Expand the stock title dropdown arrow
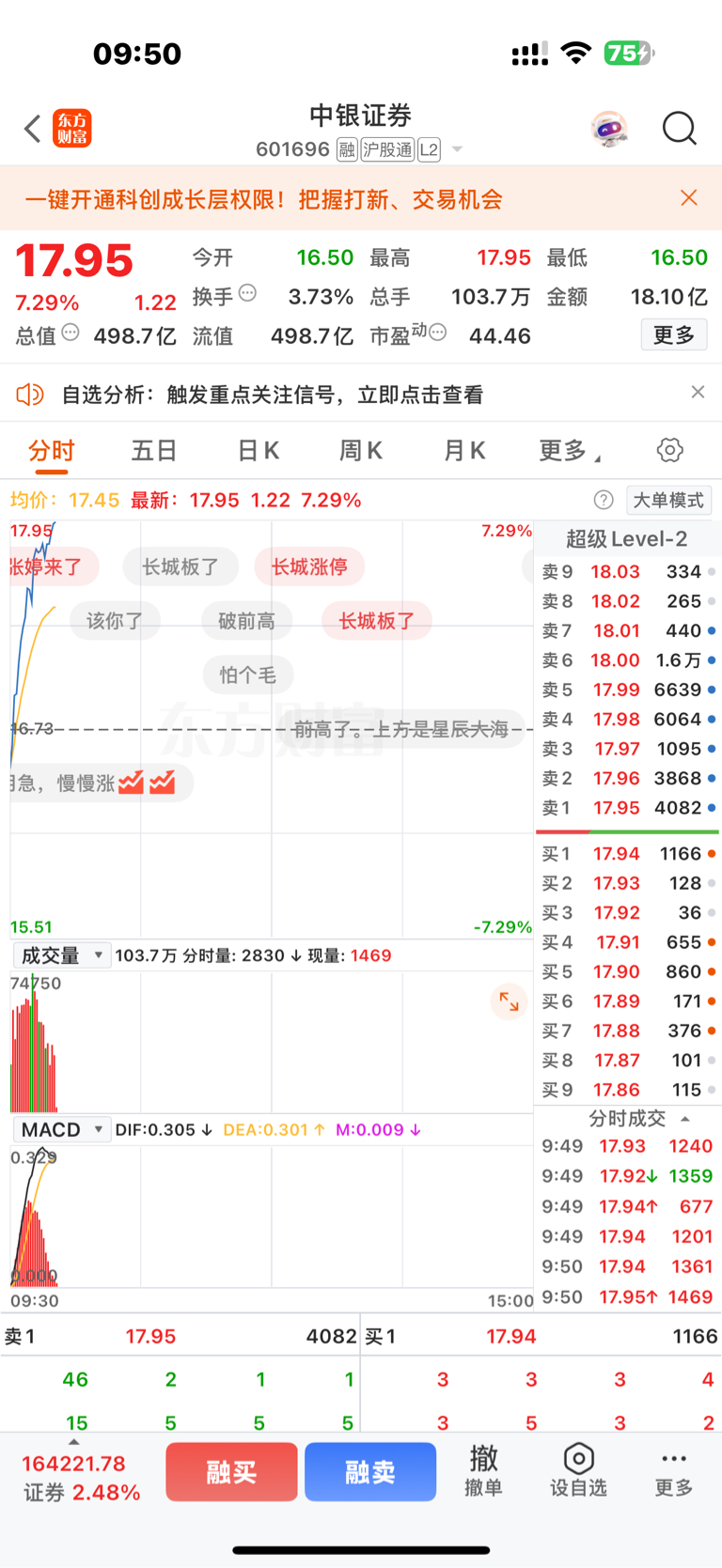The width and height of the screenshot is (722, 1568). pyautogui.click(x=458, y=149)
